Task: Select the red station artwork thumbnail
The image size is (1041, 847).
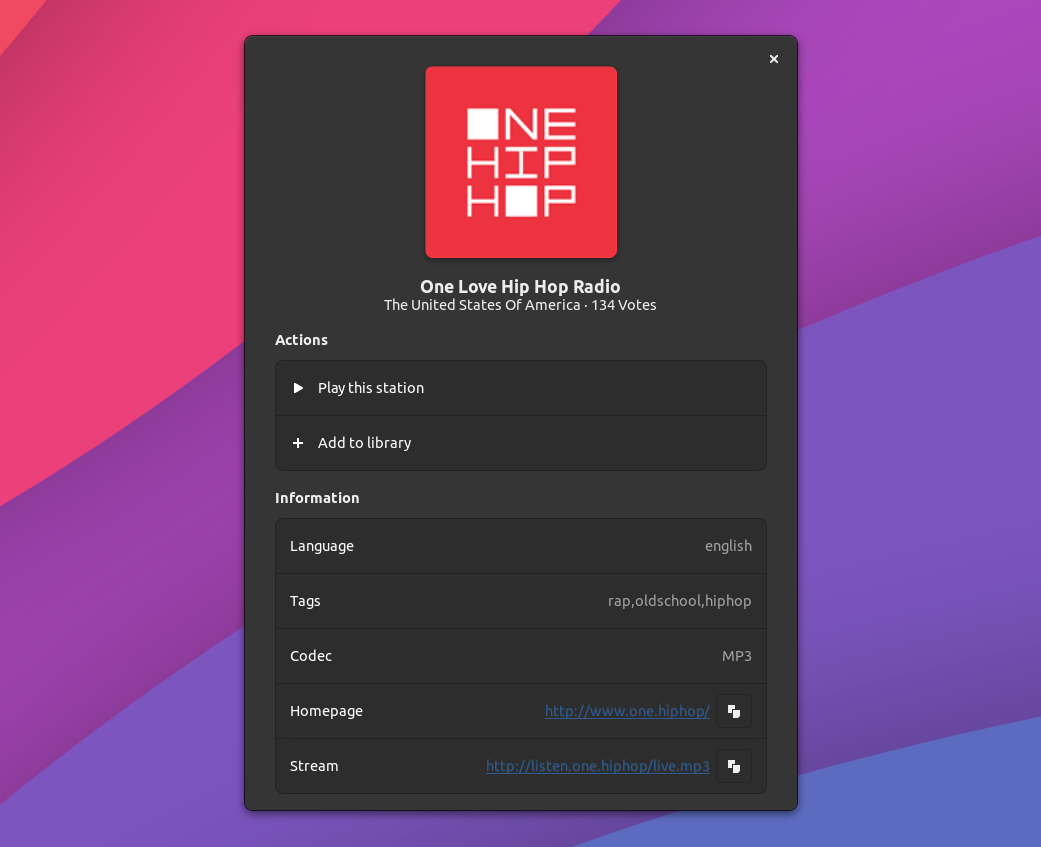Action: (520, 161)
